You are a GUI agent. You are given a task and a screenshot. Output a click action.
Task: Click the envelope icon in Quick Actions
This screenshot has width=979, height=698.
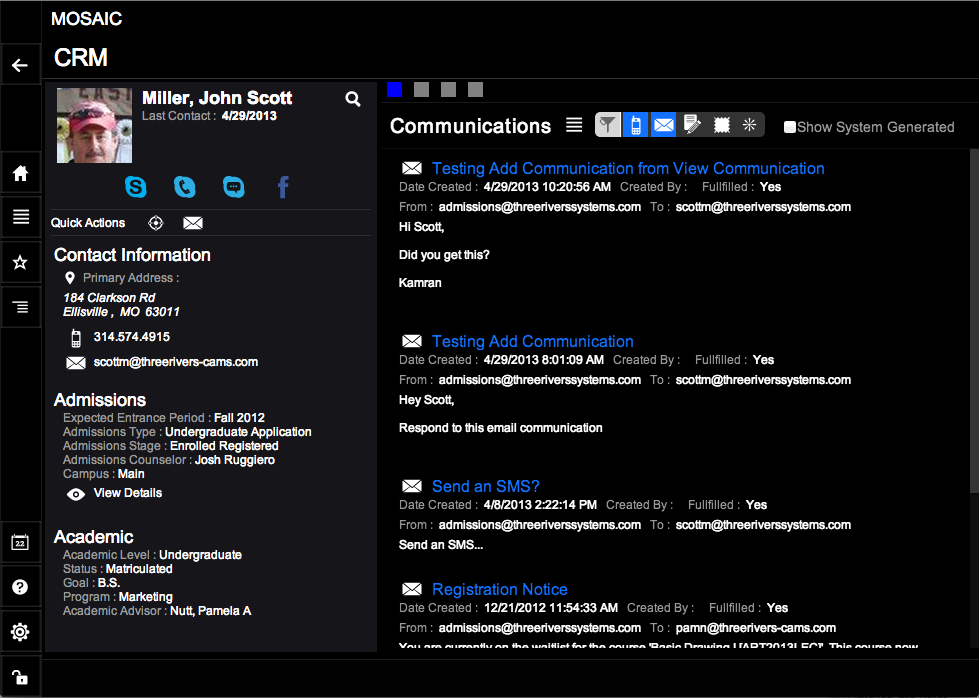[193, 223]
